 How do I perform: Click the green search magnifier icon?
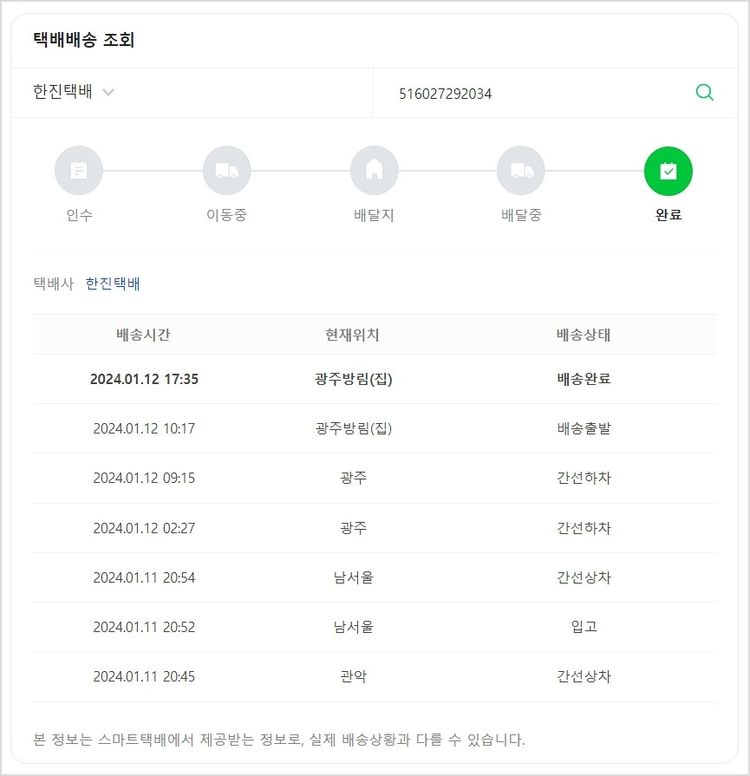704,93
